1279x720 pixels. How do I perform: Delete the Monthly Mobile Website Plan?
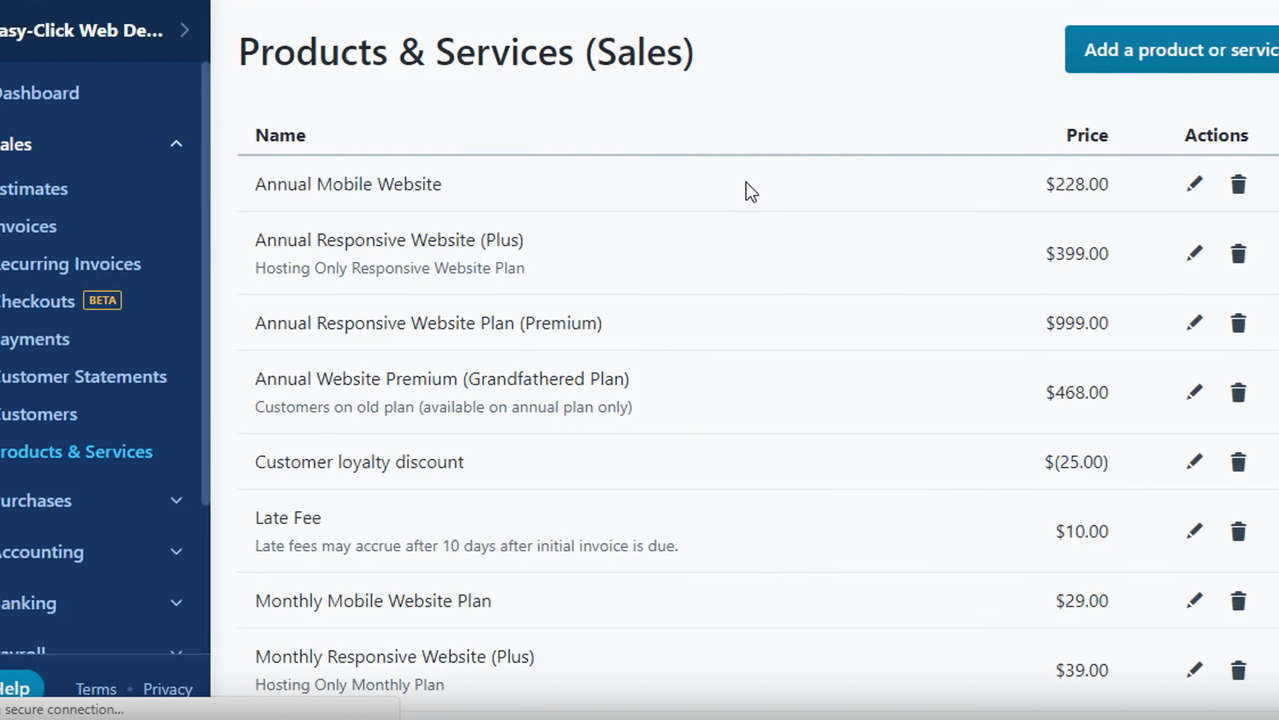click(x=1238, y=601)
